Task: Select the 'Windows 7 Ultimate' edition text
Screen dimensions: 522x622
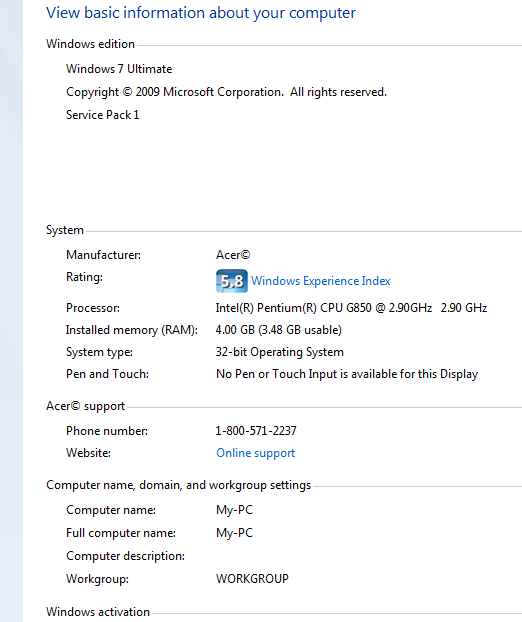Action: pos(119,69)
